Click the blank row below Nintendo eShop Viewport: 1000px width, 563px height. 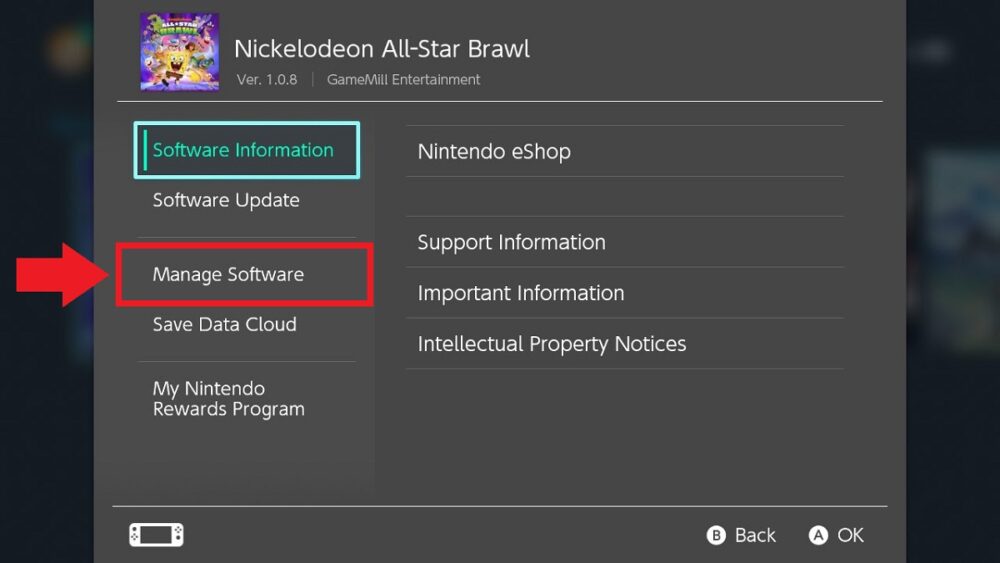pyautogui.click(x=624, y=196)
